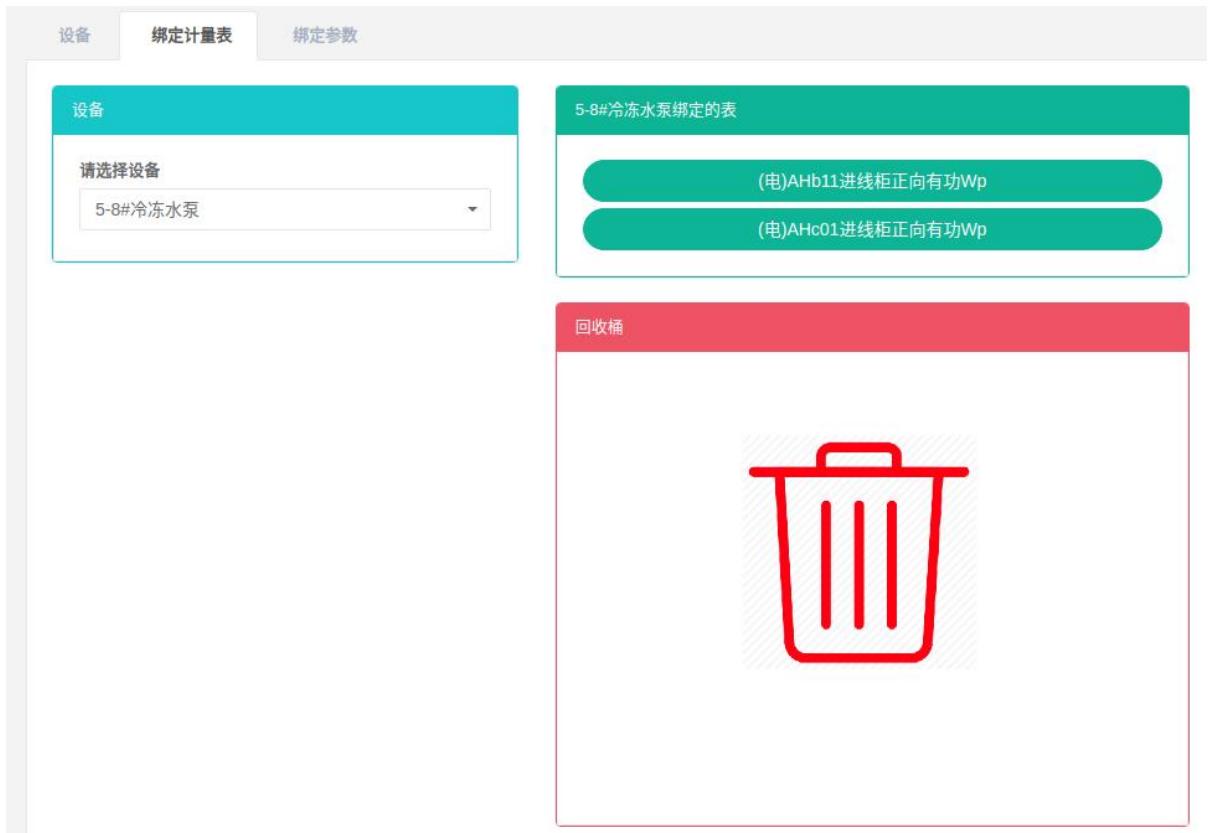Select the (电)AHc01进线柜正向有功Wp meter pill
The height and width of the screenshot is (833, 1209).
tap(872, 229)
